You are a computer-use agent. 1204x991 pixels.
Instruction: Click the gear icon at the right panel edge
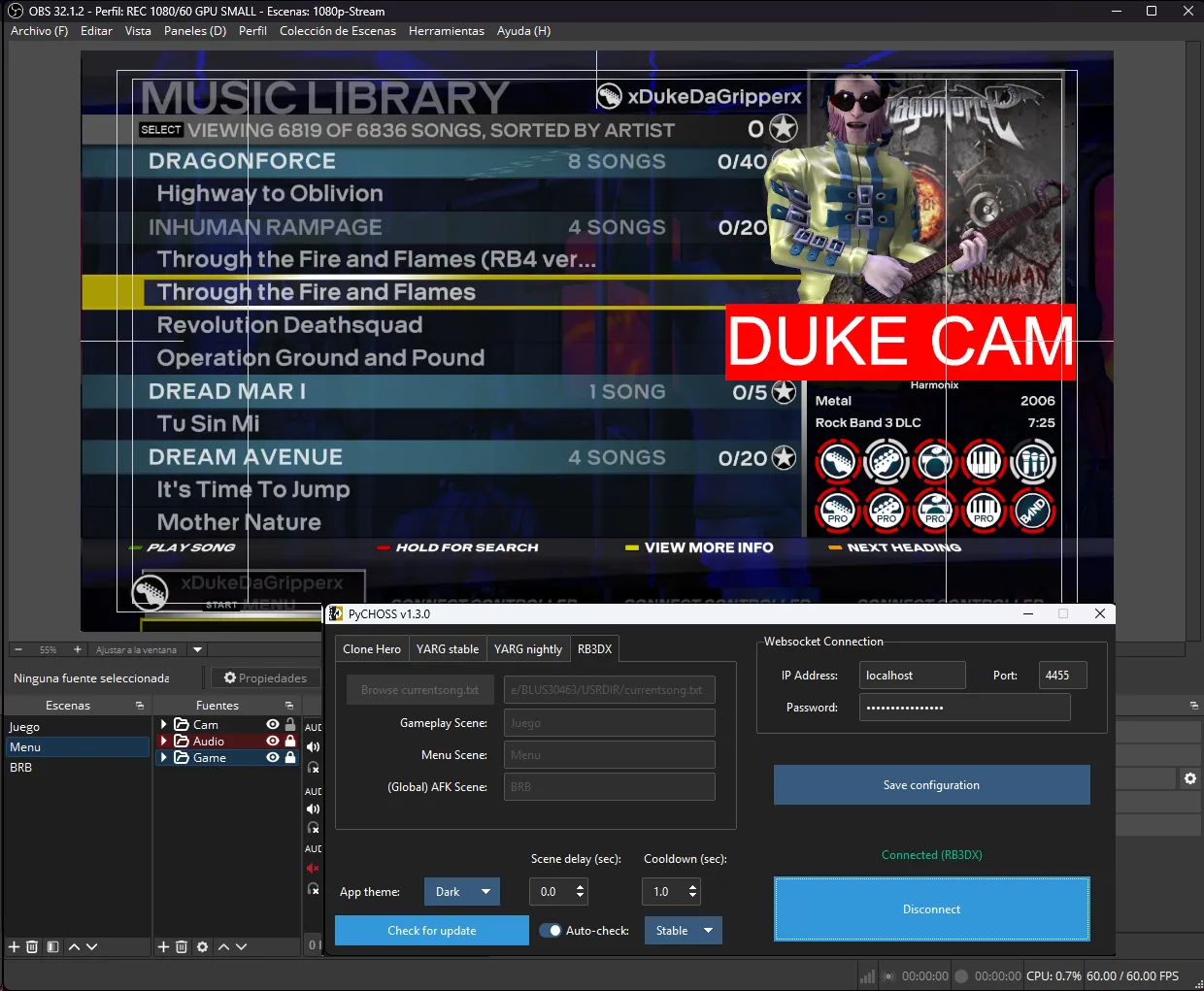(1190, 778)
